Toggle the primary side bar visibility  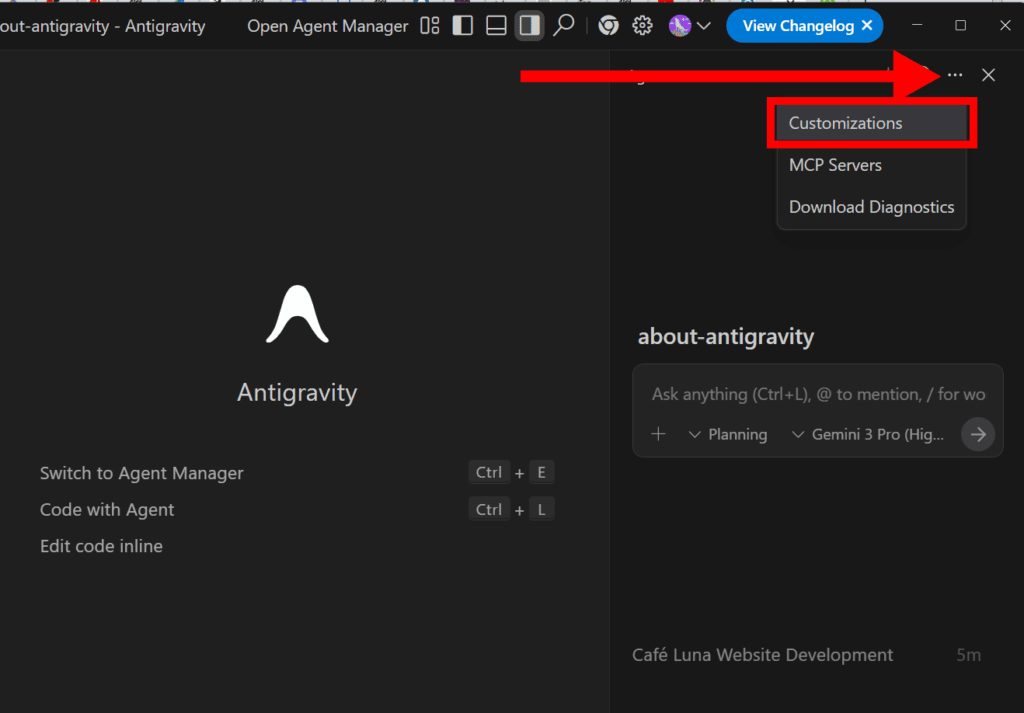click(462, 26)
